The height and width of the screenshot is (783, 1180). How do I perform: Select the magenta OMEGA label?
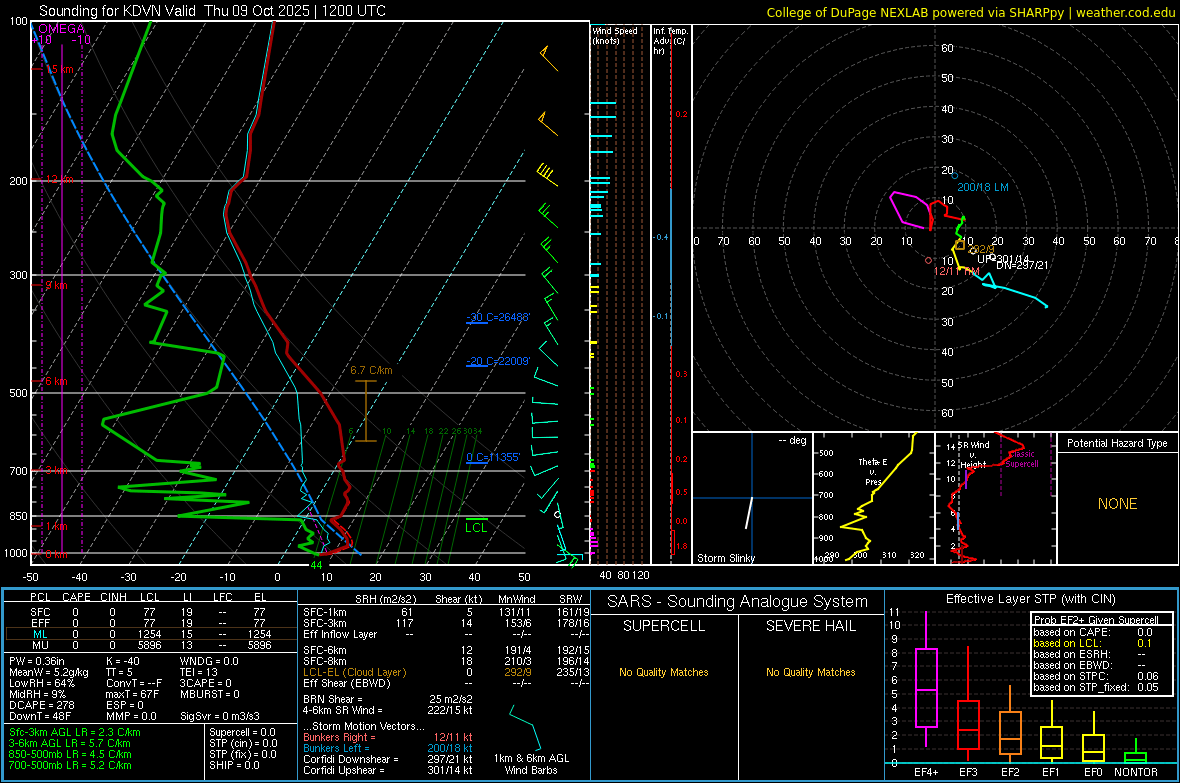[61, 29]
